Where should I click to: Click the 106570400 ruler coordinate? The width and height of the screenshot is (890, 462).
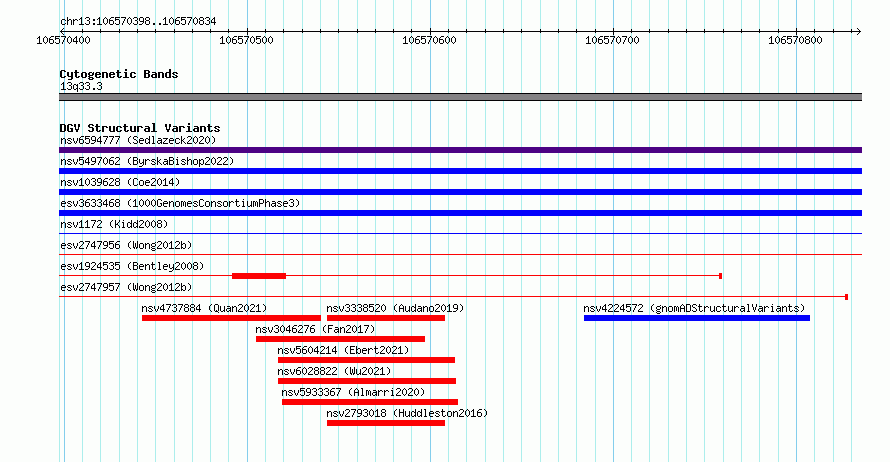(x=63, y=40)
